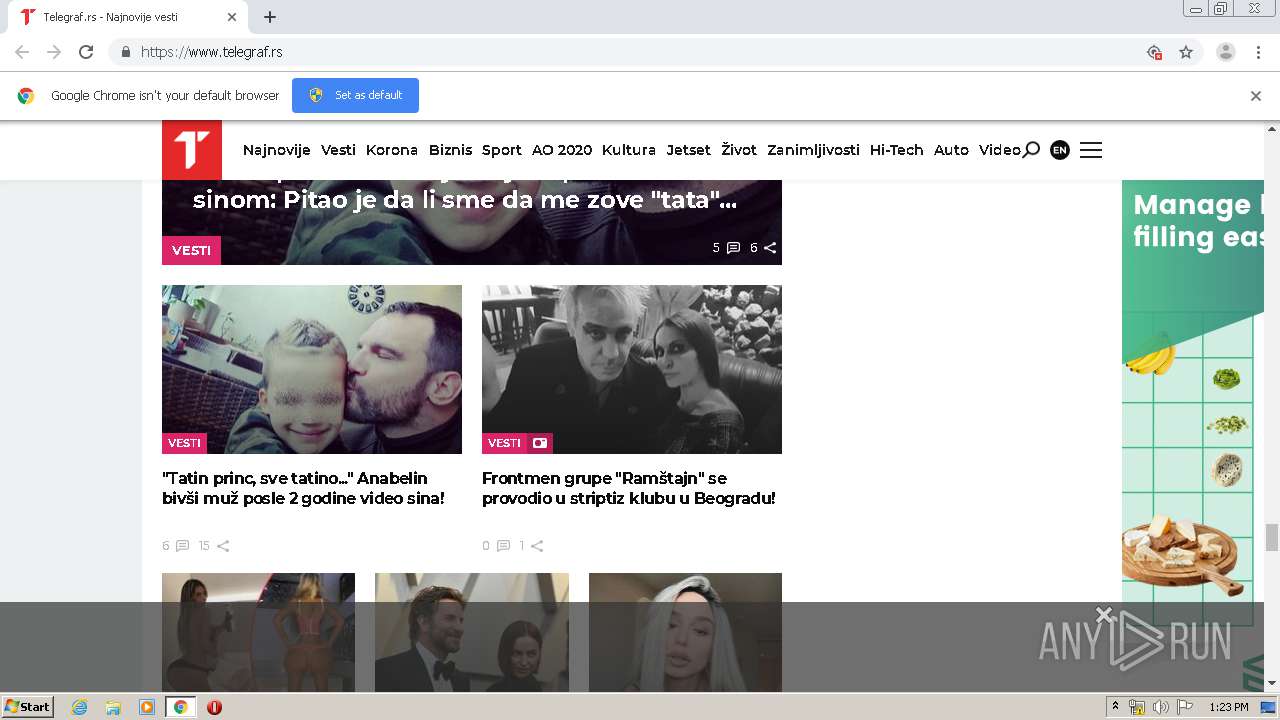This screenshot has width=1280, height=720.
Task: Switch language with the EN icon
Action: [x=1060, y=150]
